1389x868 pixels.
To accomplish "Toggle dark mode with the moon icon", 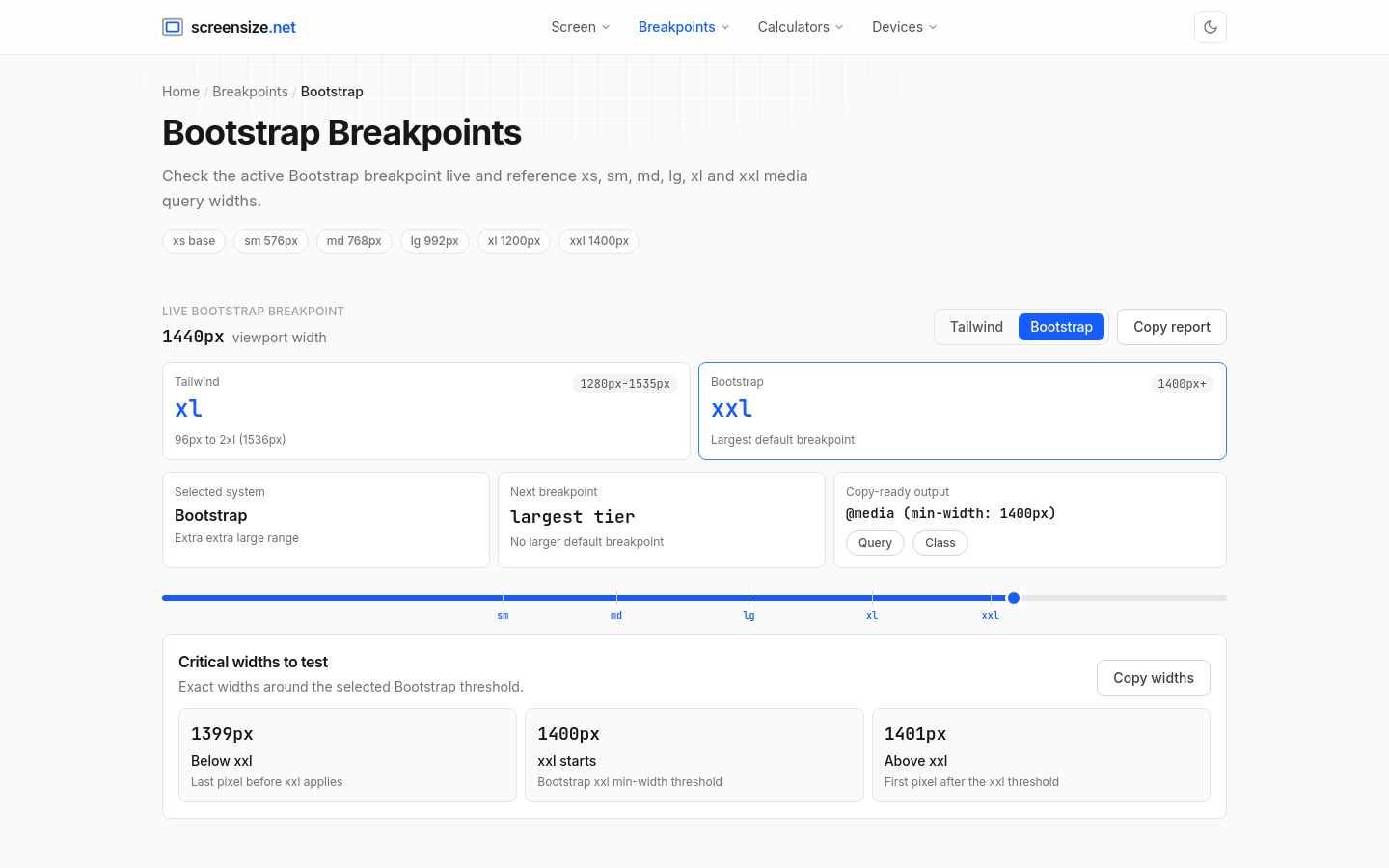I will click(1211, 27).
